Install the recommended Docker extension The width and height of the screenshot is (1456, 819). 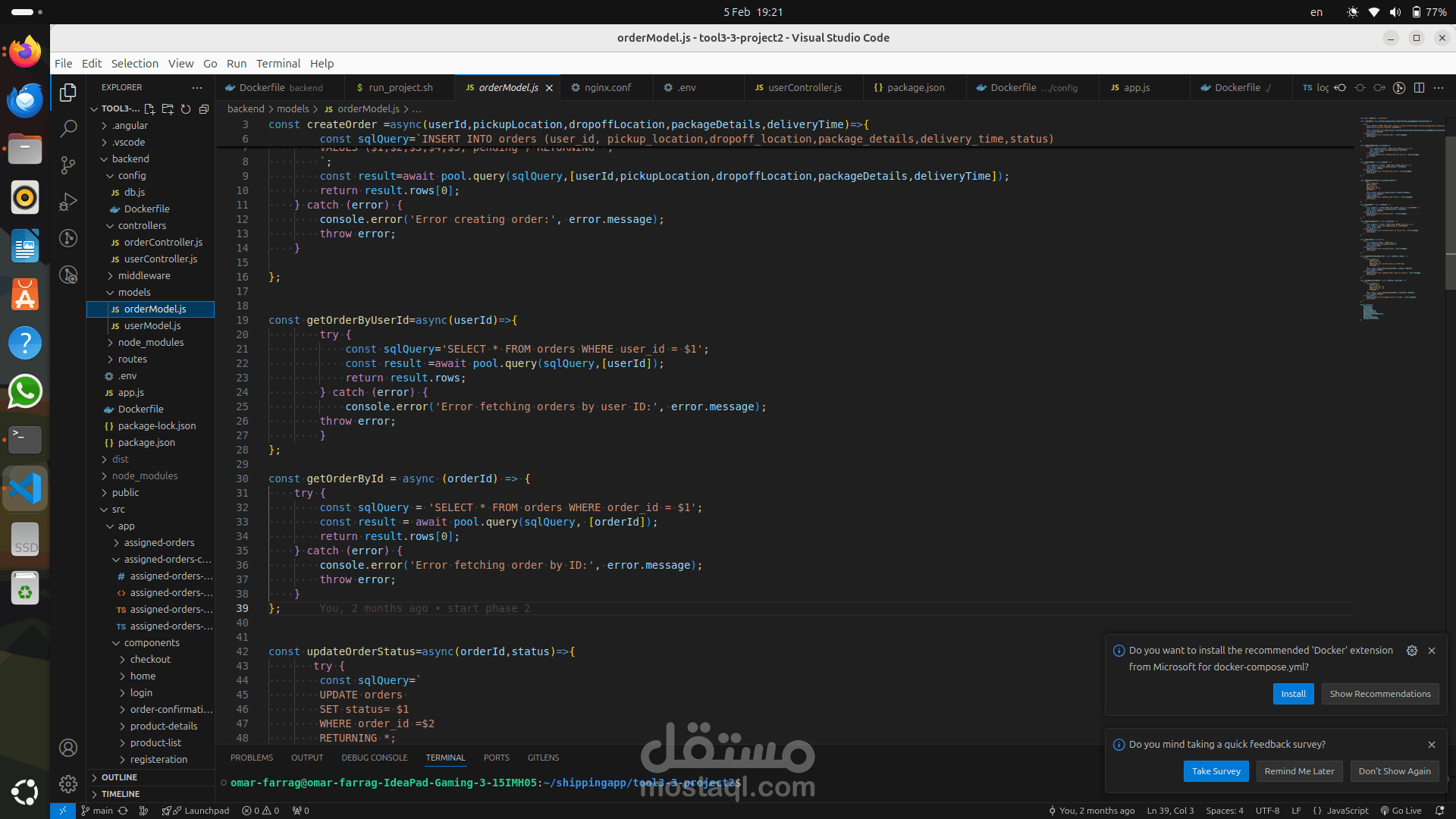point(1293,694)
